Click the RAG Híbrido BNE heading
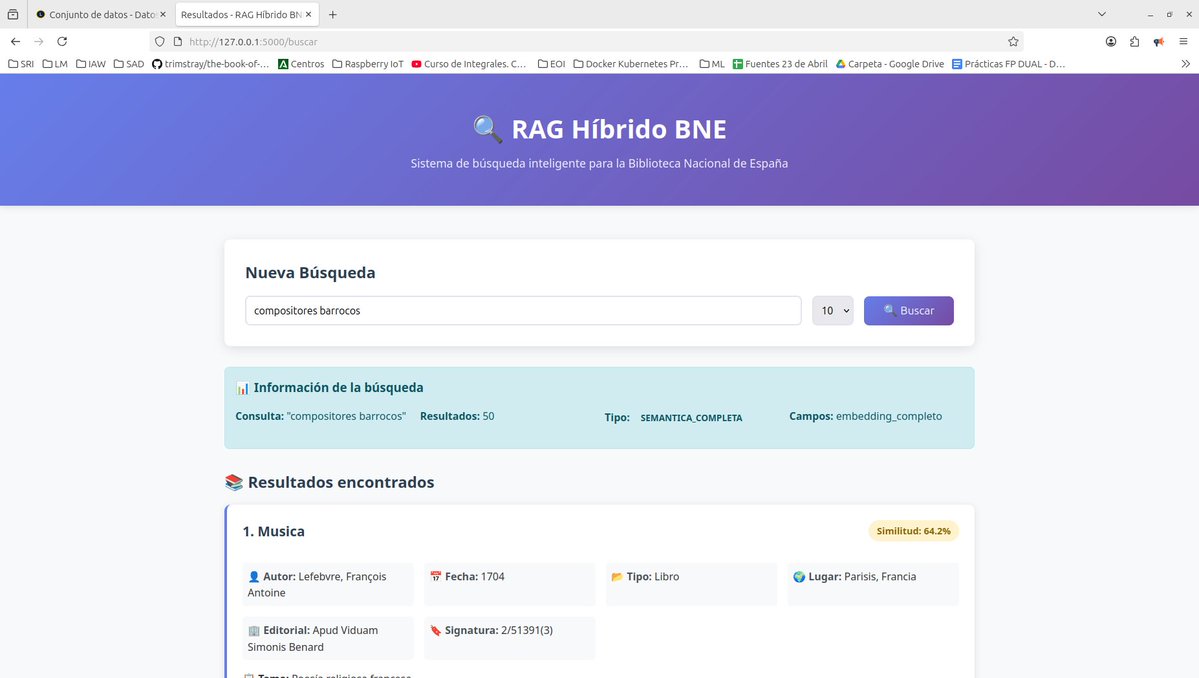Viewport: 1199px width, 678px height. (619, 129)
